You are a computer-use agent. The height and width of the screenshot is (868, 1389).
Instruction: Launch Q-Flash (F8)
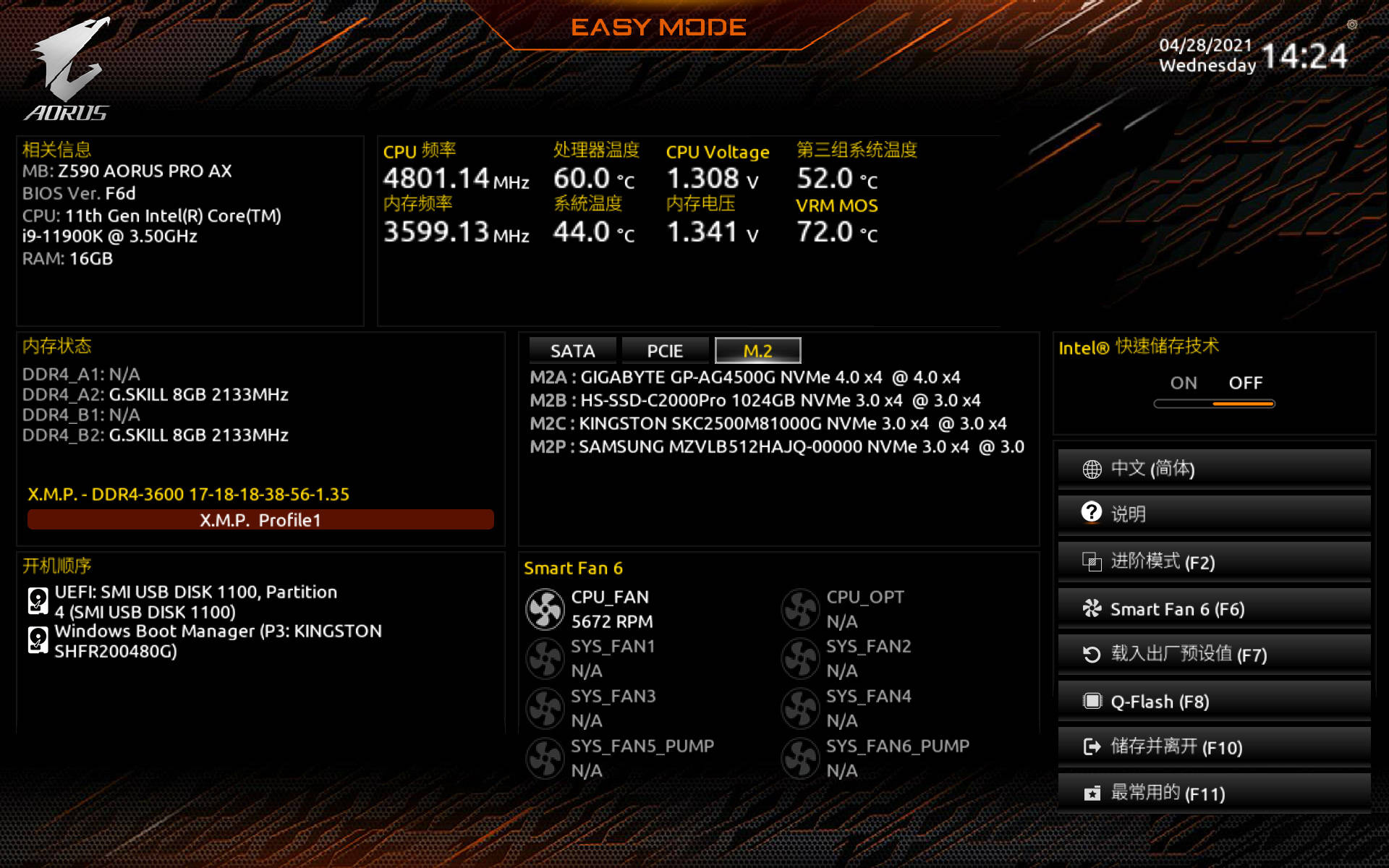point(1214,701)
